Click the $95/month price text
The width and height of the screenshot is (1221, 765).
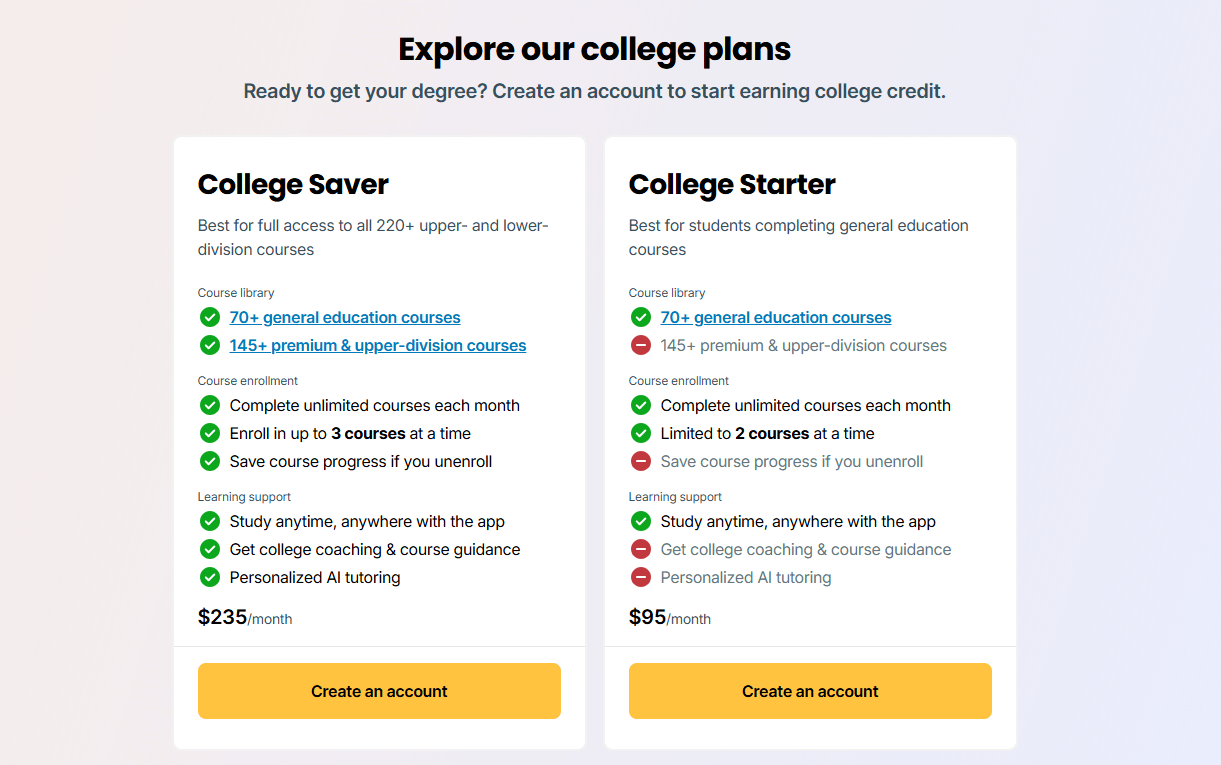669,617
